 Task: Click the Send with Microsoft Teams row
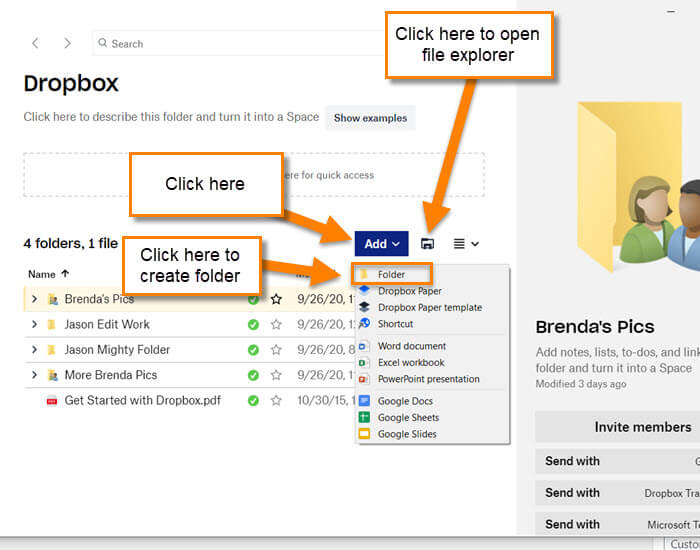(618, 524)
